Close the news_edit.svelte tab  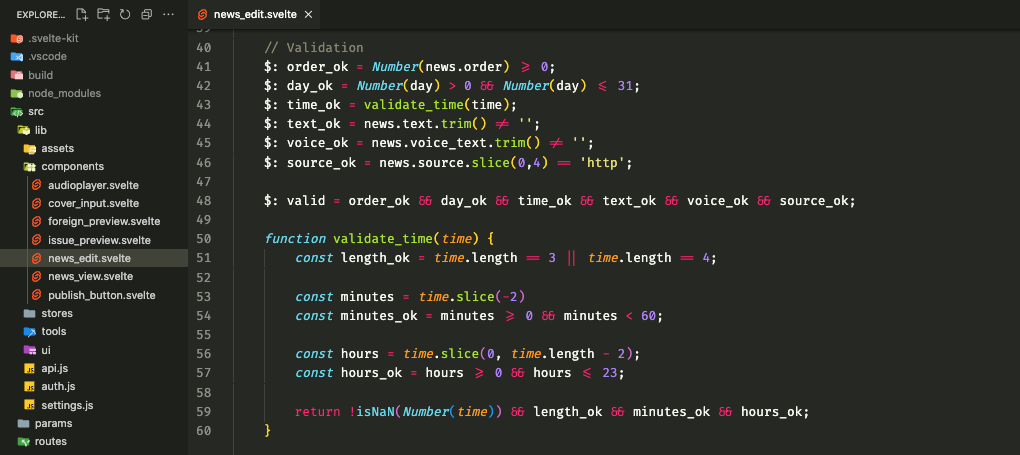point(308,14)
